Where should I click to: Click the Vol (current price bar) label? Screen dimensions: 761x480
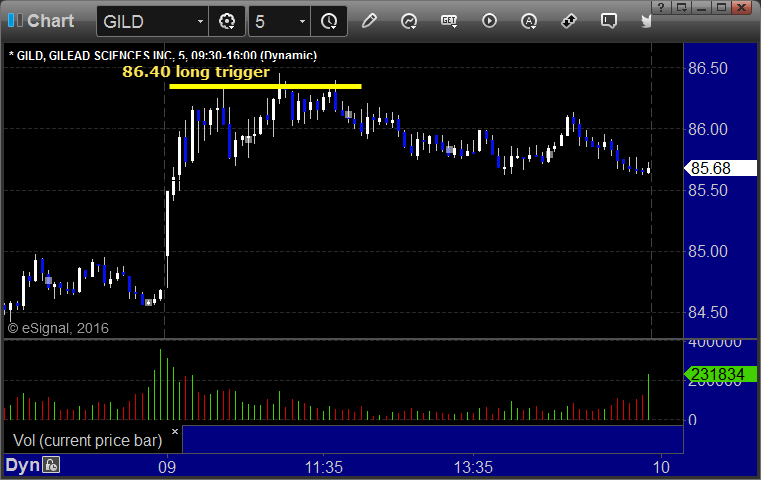point(87,440)
